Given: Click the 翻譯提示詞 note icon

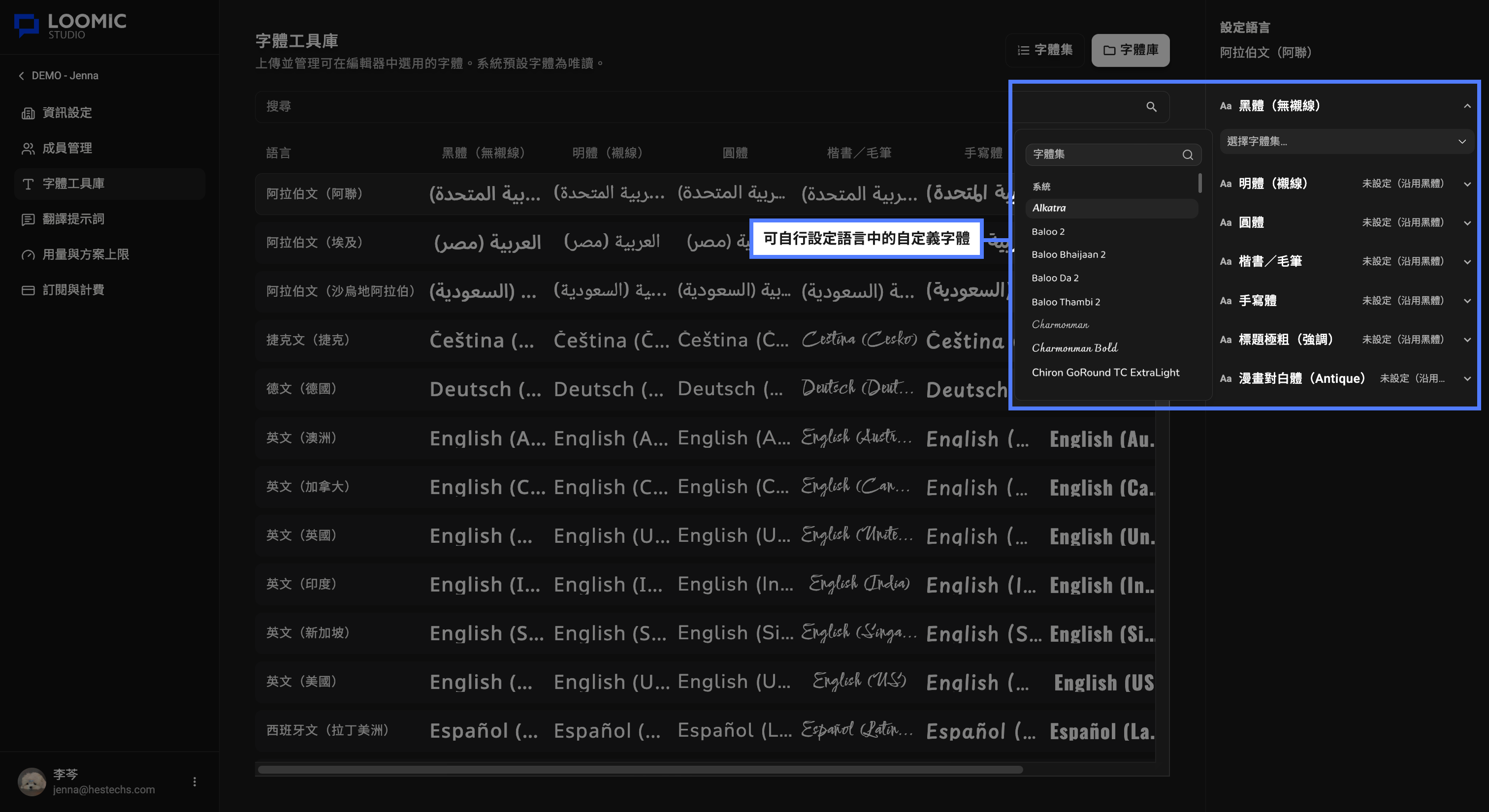Looking at the screenshot, I should point(28,219).
